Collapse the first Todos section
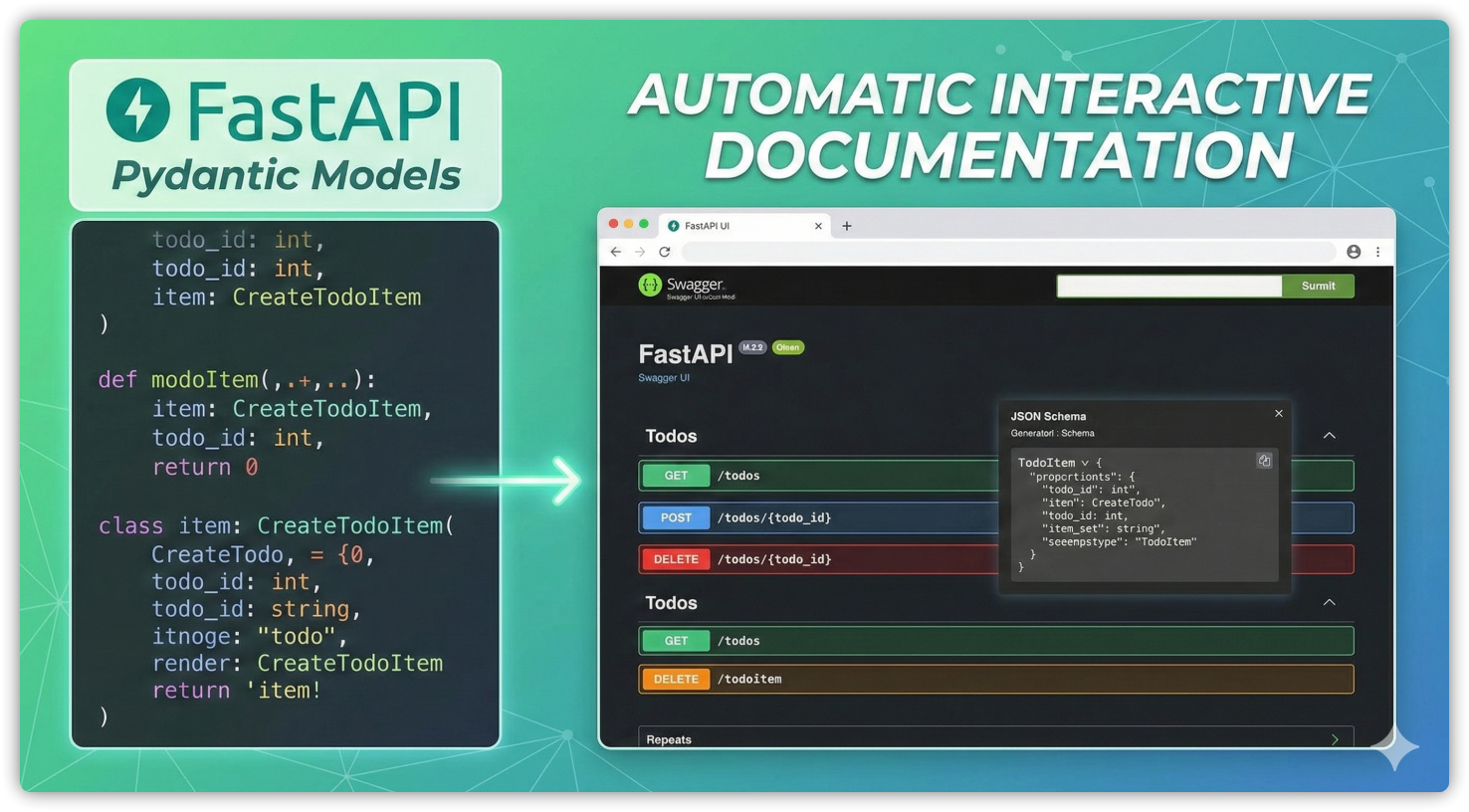1469x812 pixels. [x=1329, y=436]
